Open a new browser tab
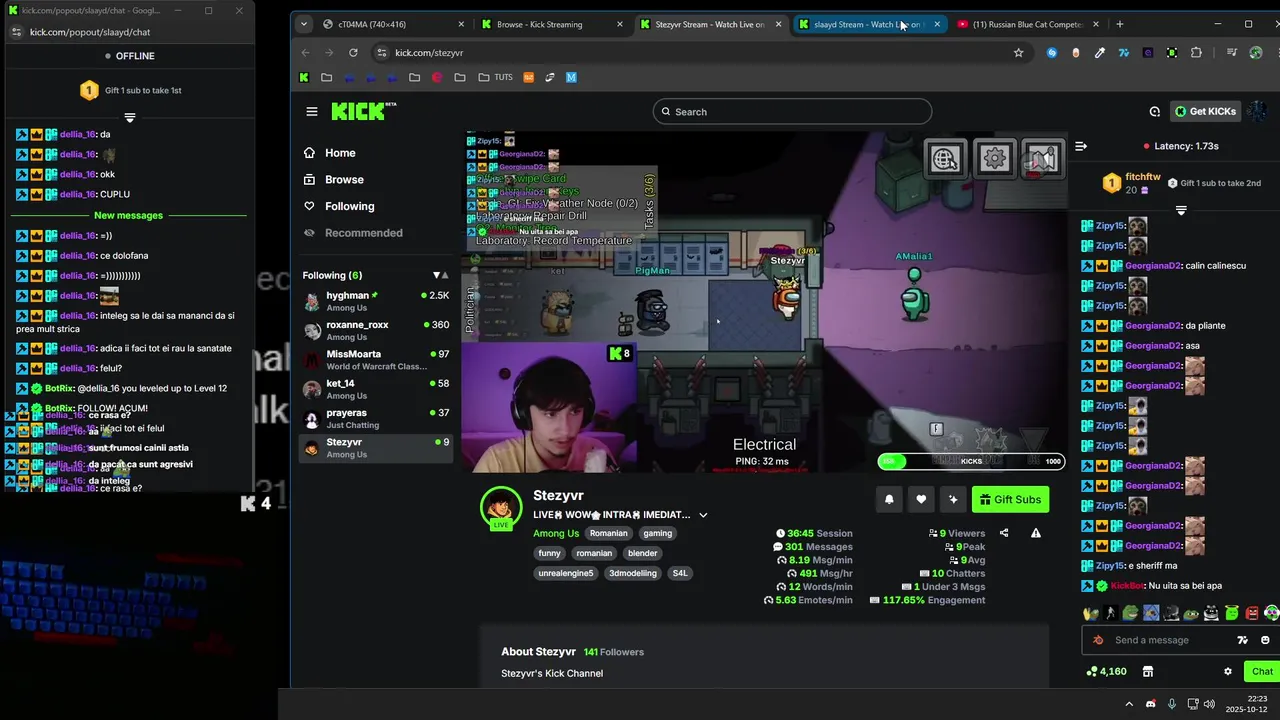1280x720 pixels. [x=1120, y=24]
